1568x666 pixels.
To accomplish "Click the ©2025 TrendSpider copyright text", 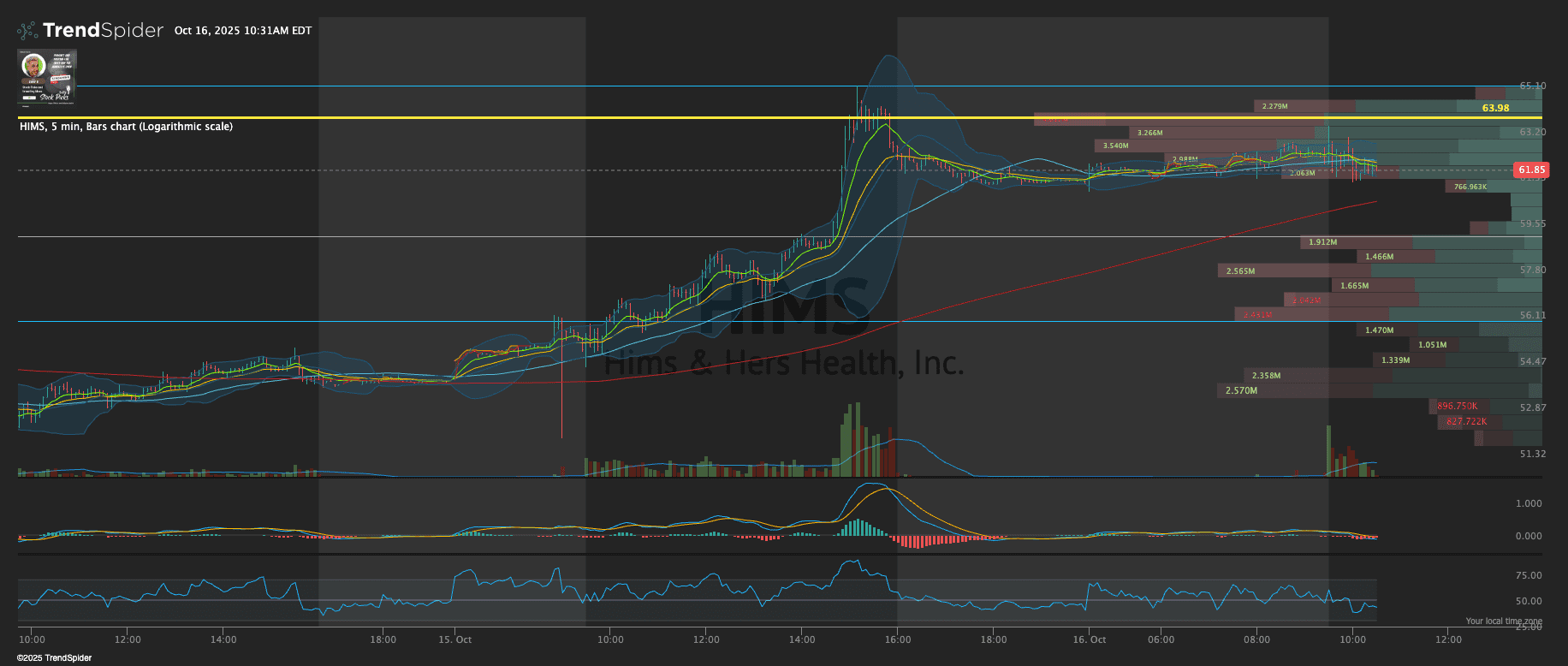I will [55, 658].
